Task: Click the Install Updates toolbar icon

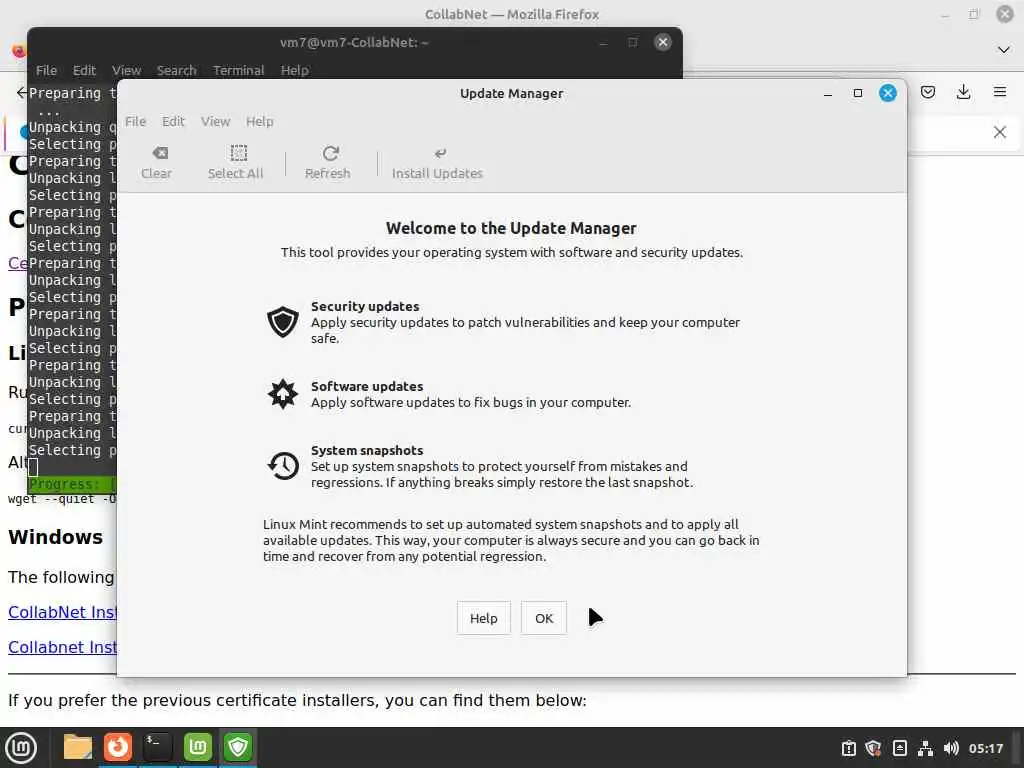Action: tap(438, 163)
